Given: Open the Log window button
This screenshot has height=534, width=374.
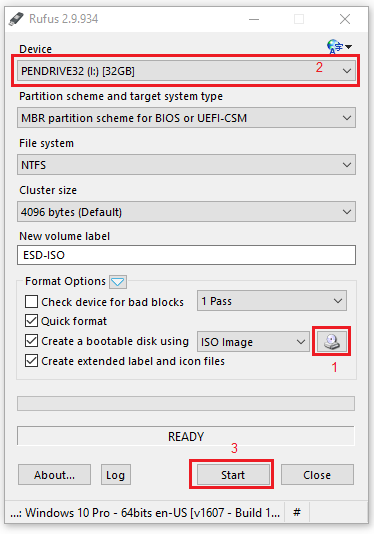Looking at the screenshot, I should point(115,474).
